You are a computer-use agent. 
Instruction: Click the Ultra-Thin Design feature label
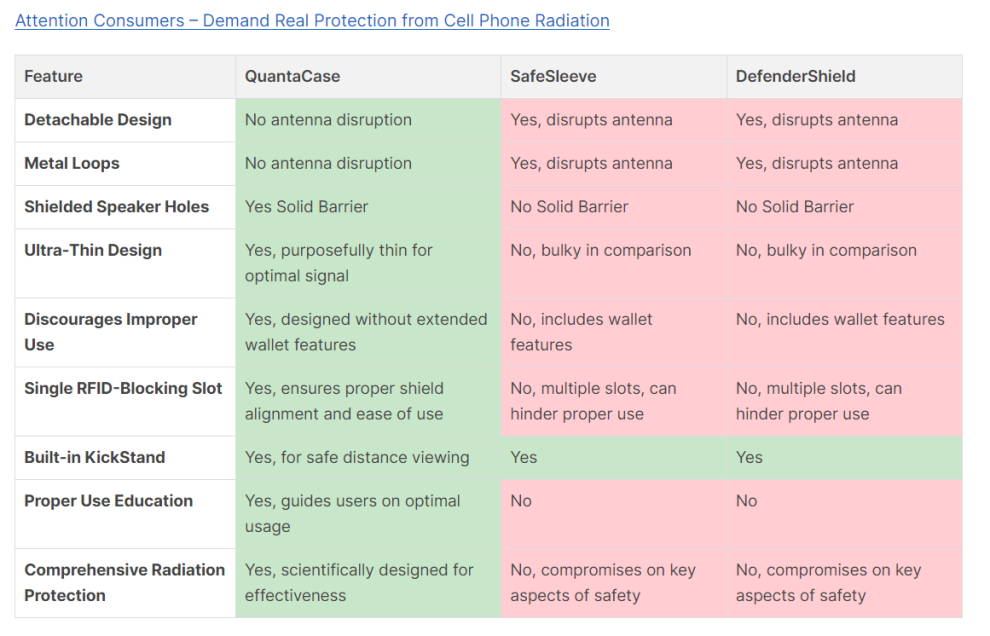coord(93,250)
